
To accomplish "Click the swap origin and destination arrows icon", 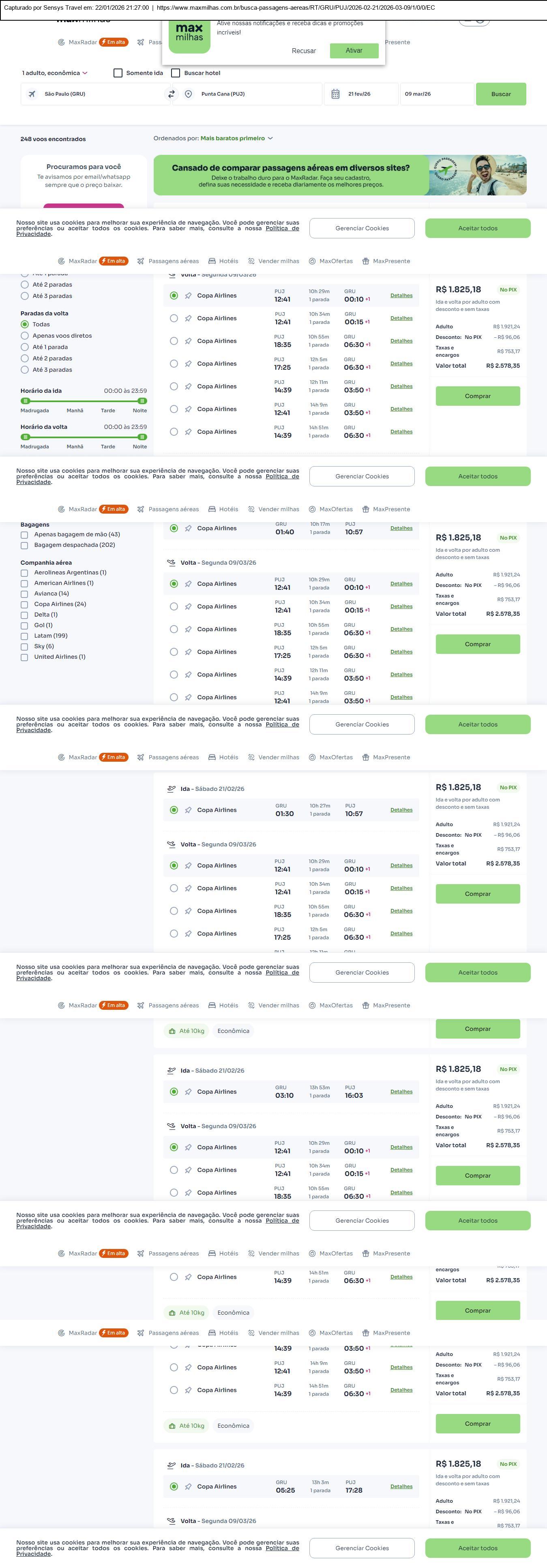I will 171,94.
